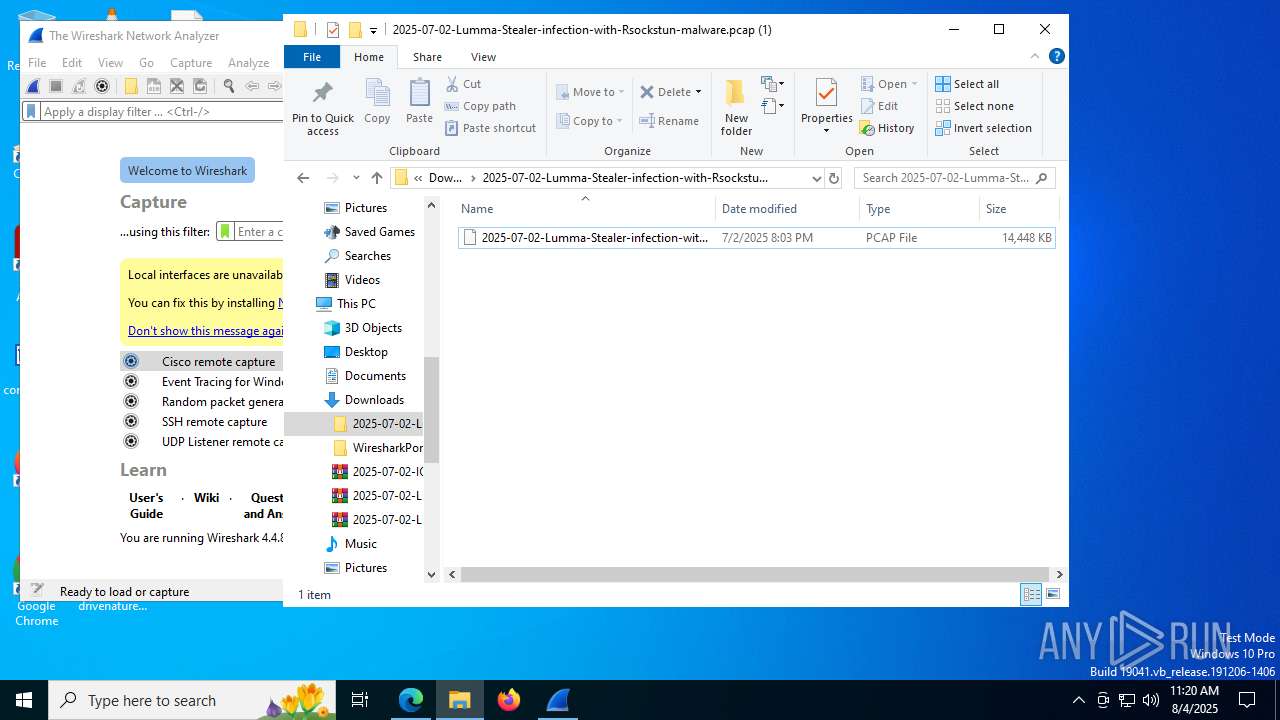
Task: Open Wireshark capture options gear icon
Action: (101, 86)
